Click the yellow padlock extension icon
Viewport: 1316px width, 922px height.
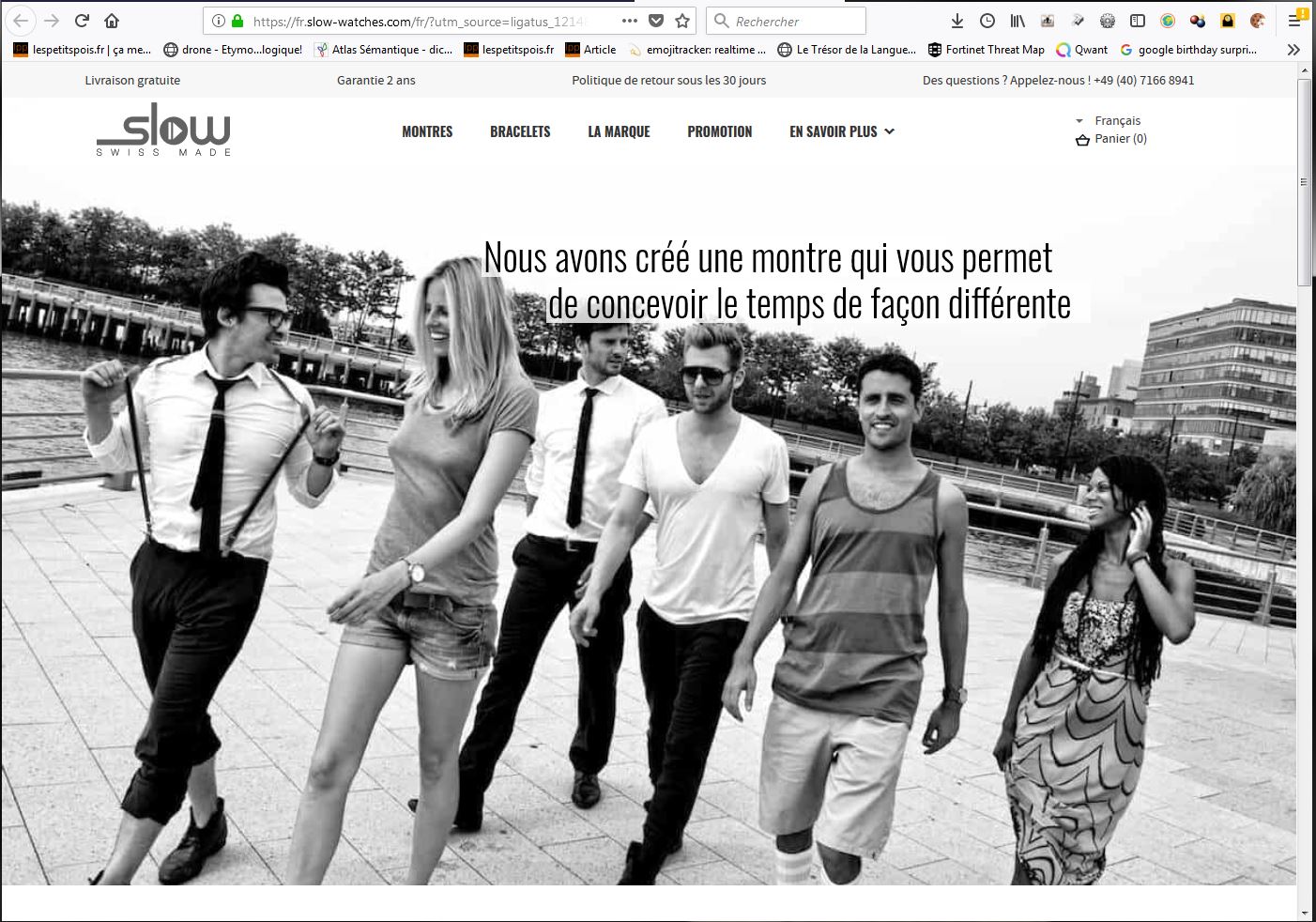1228,21
